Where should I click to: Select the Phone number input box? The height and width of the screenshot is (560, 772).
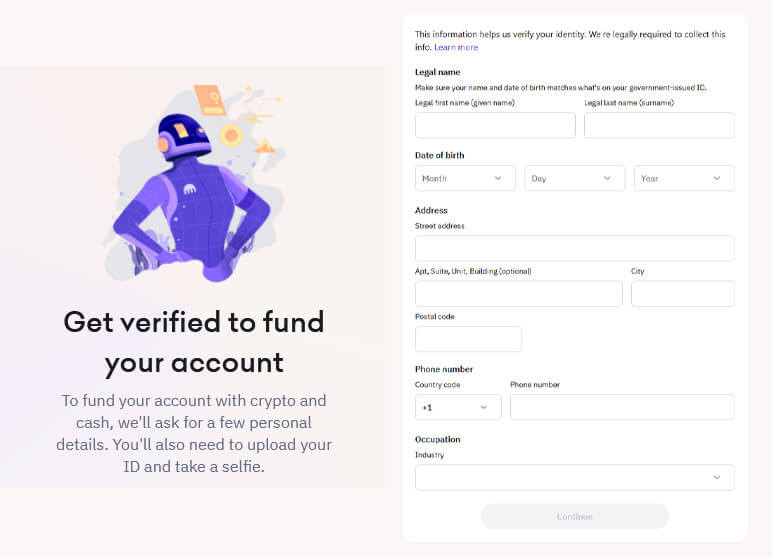[x=622, y=407]
